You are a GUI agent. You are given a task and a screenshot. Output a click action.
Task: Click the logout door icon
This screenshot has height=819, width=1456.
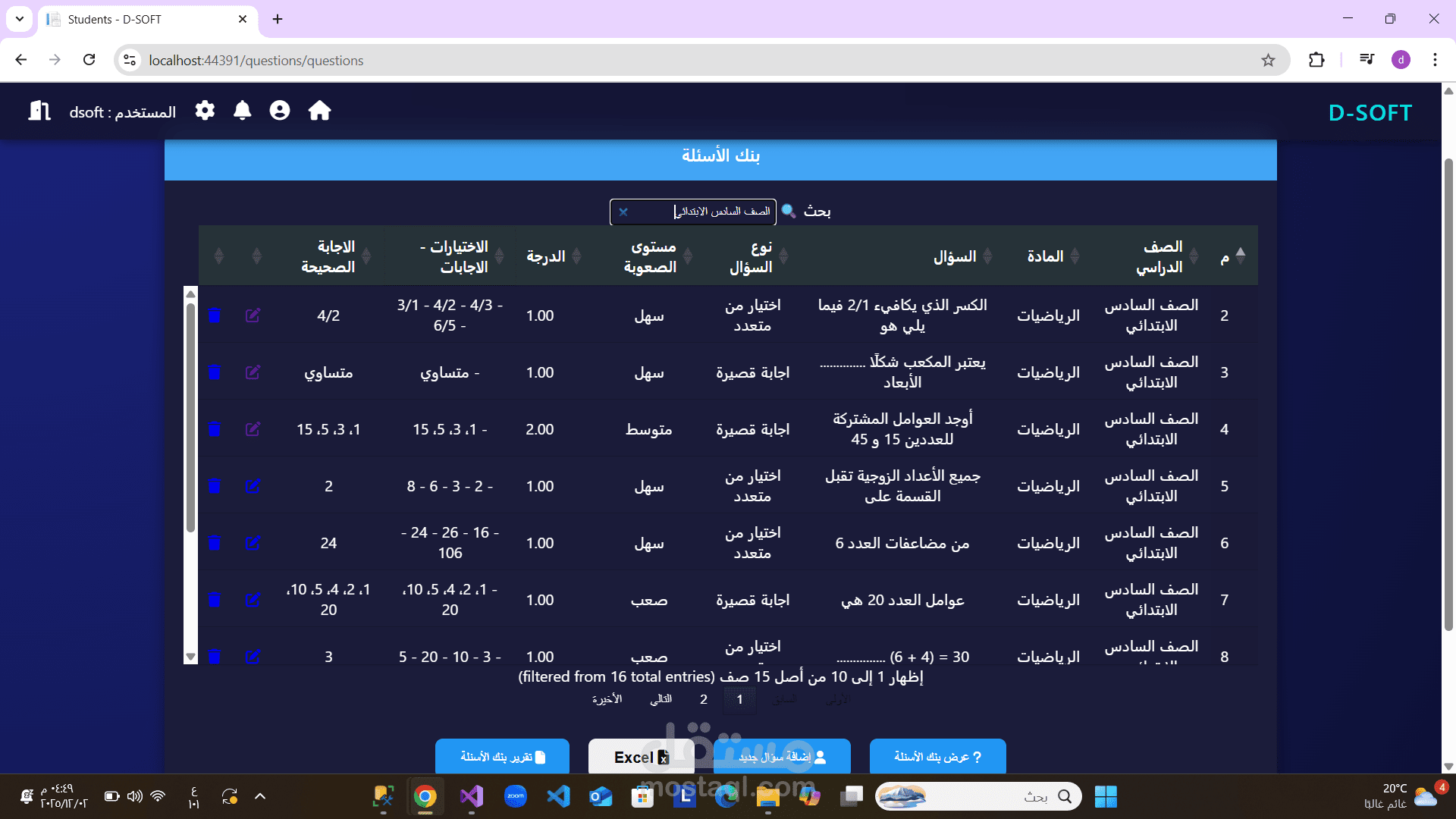pyautogui.click(x=39, y=111)
